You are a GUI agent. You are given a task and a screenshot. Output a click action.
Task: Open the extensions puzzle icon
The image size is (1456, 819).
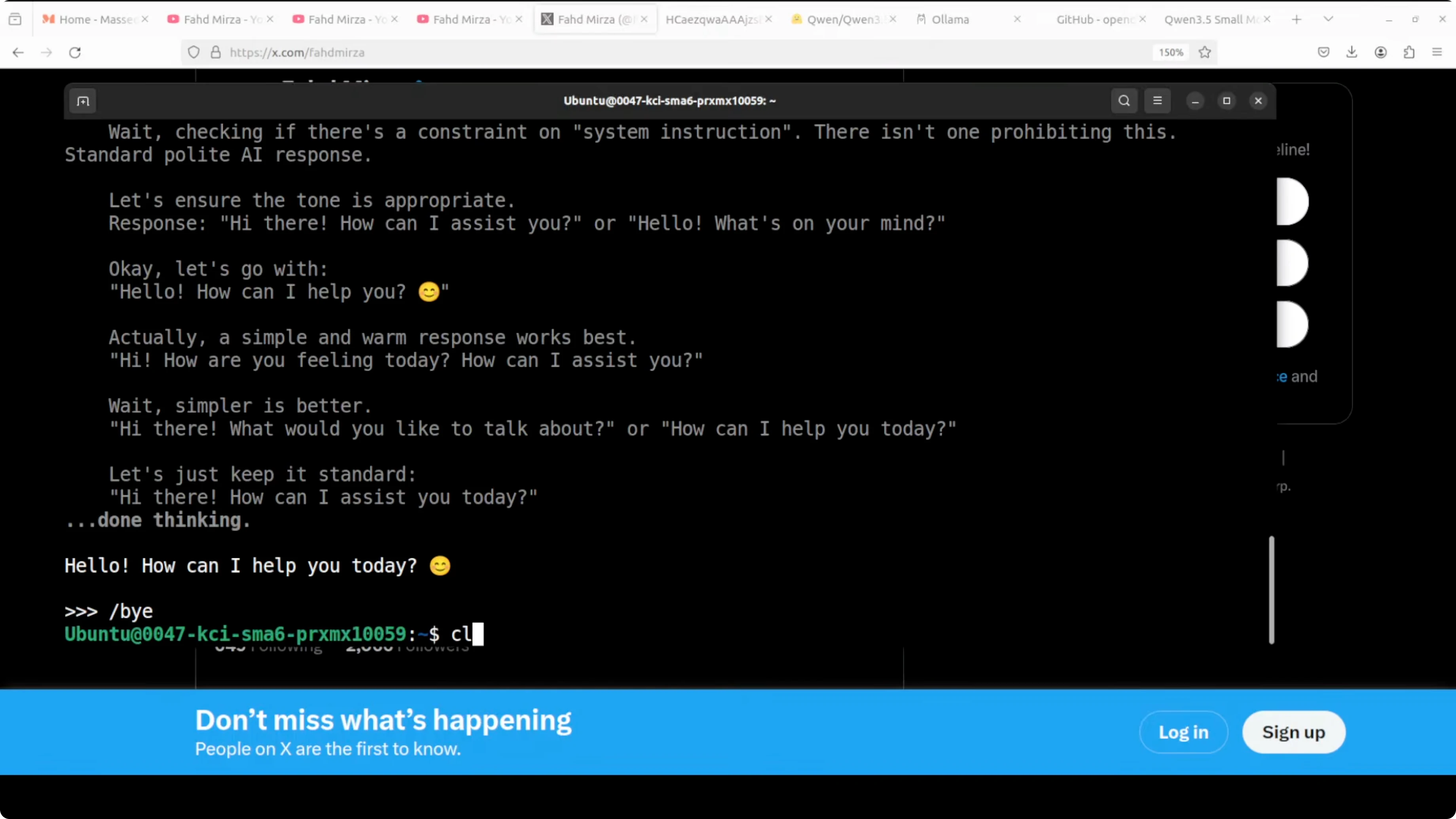point(1409,53)
